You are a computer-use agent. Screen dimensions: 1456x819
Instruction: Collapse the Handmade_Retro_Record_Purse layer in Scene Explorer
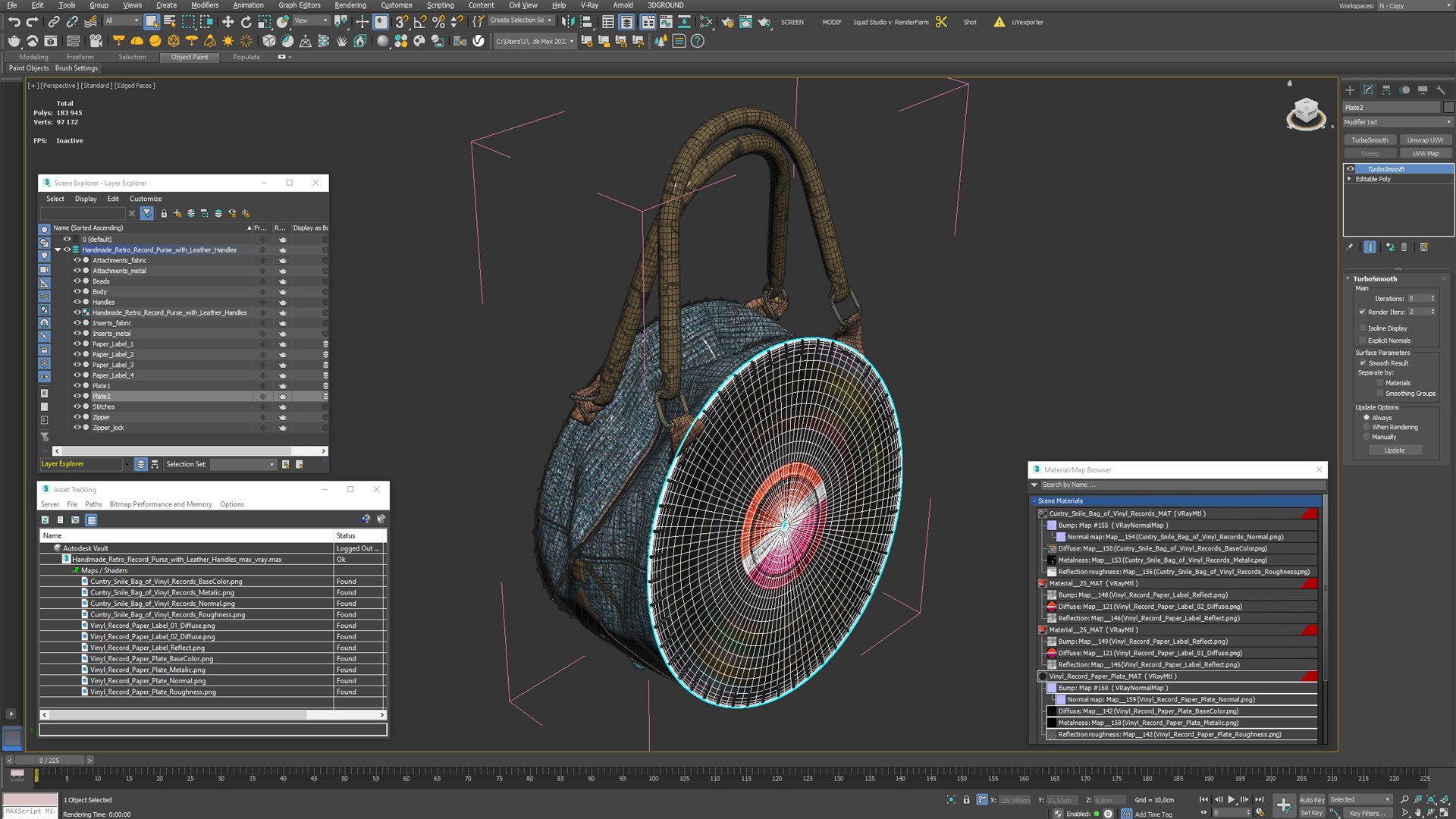click(58, 249)
